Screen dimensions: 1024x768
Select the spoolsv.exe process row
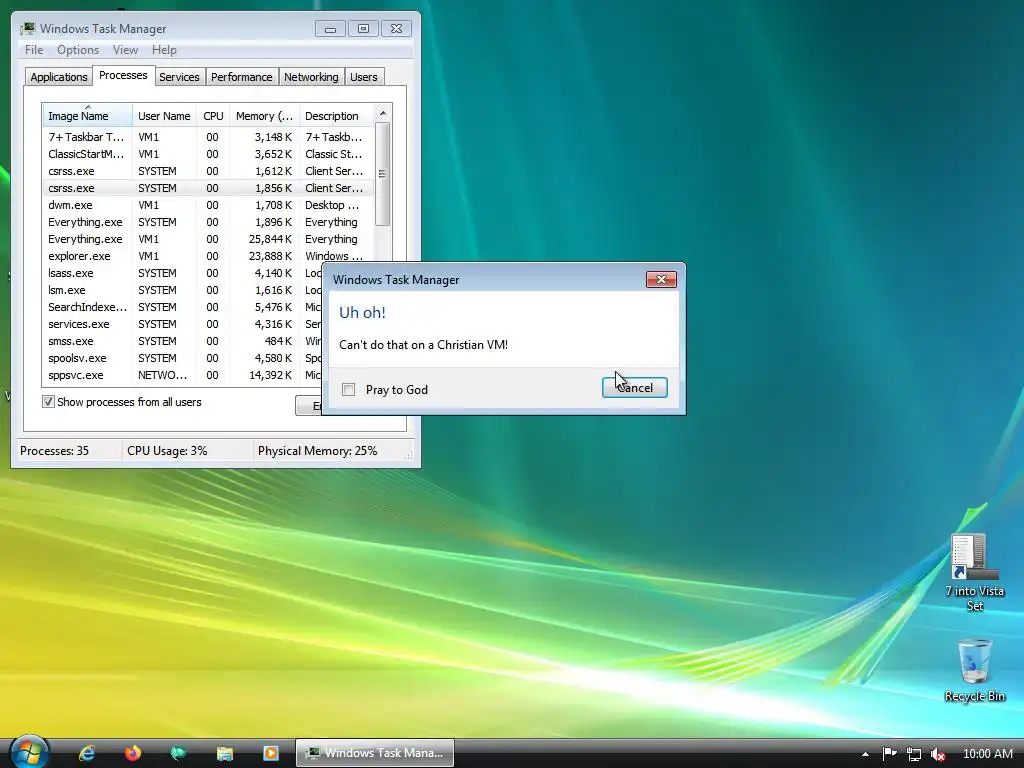coord(183,358)
